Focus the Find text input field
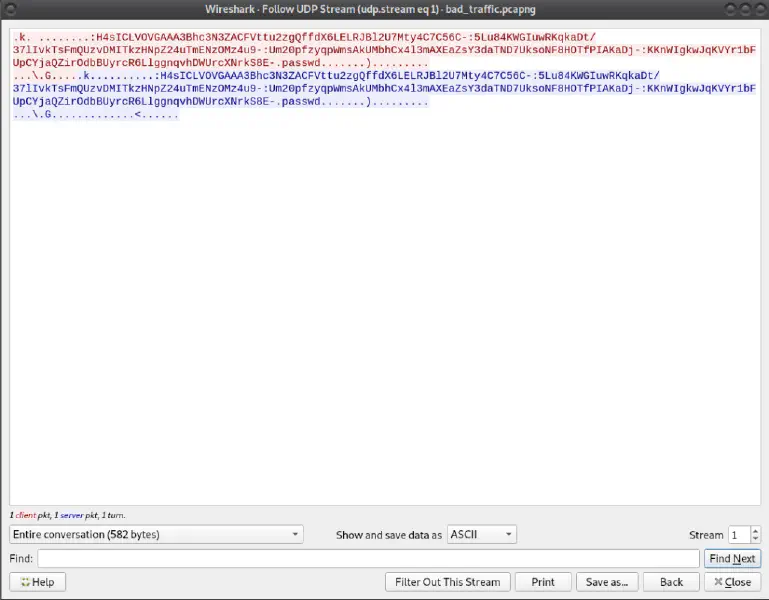769x600 pixels. [368, 559]
